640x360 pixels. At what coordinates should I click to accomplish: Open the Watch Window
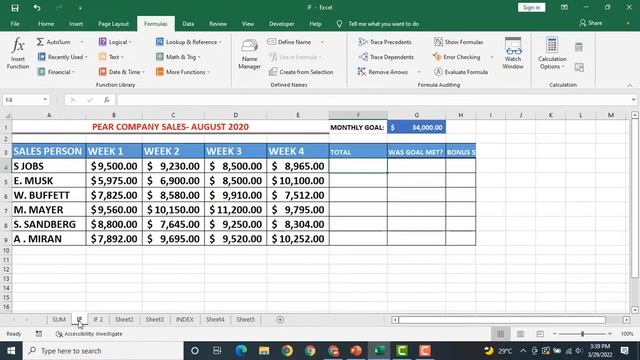513,53
